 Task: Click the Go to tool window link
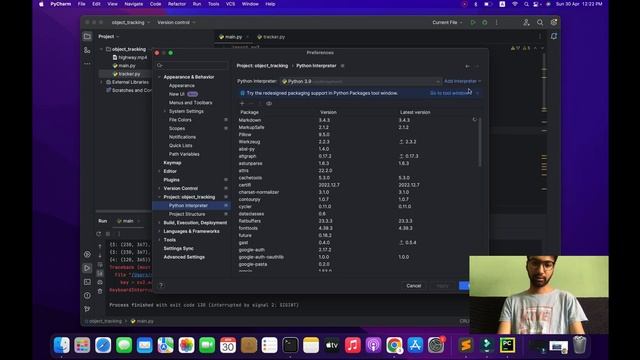click(x=451, y=93)
